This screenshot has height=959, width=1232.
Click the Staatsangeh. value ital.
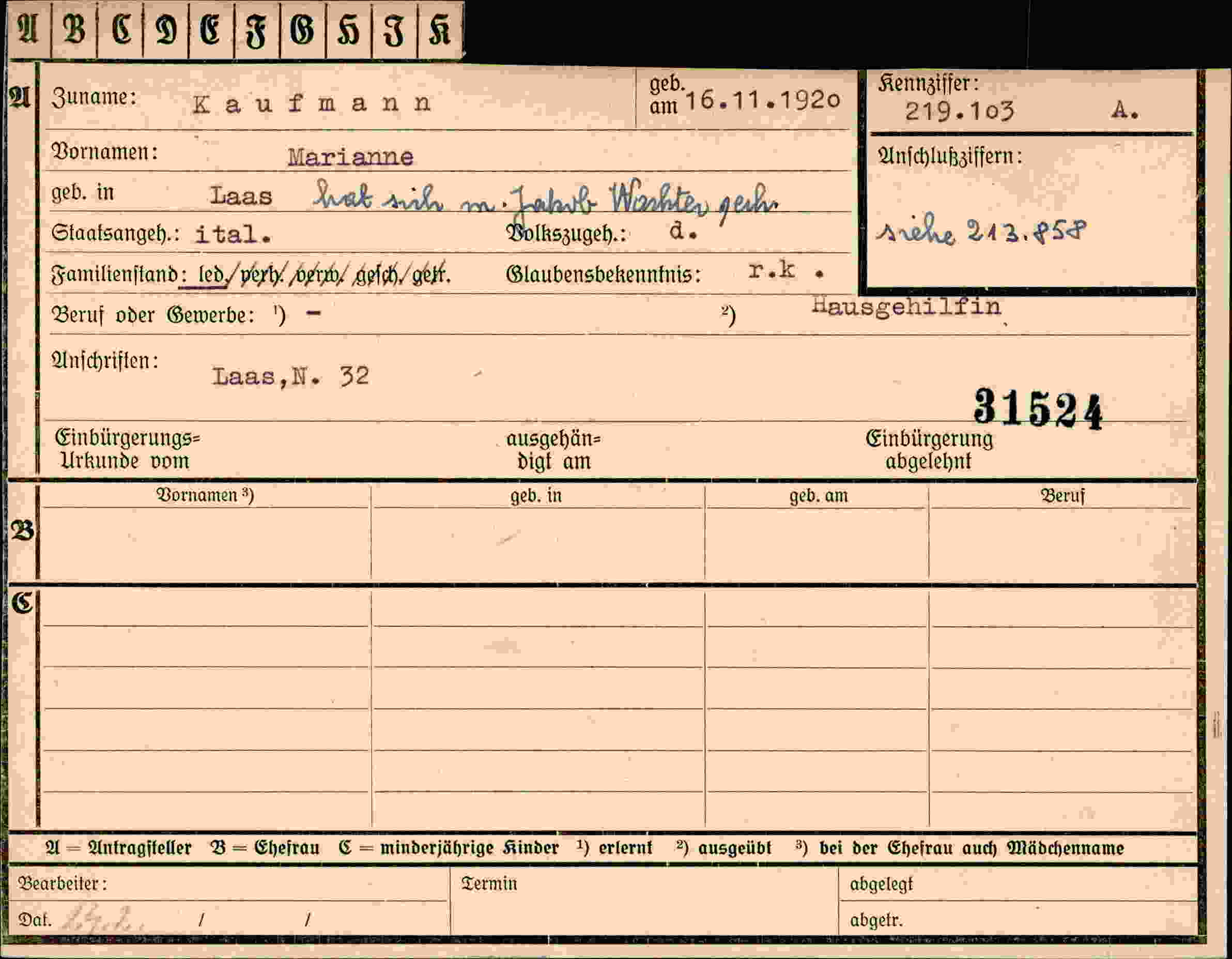click(x=233, y=234)
